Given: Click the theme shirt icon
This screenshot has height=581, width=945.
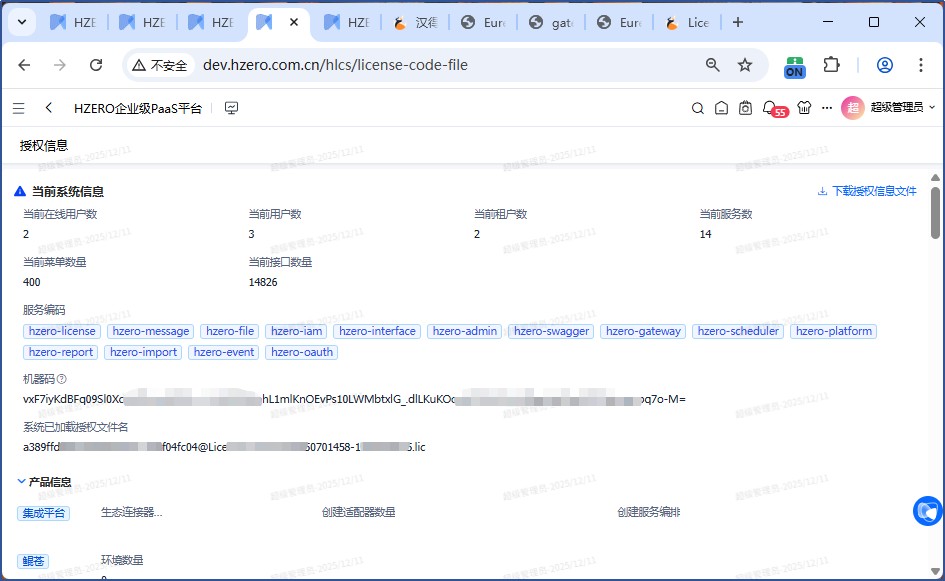Looking at the screenshot, I should pyautogui.click(x=802, y=108).
